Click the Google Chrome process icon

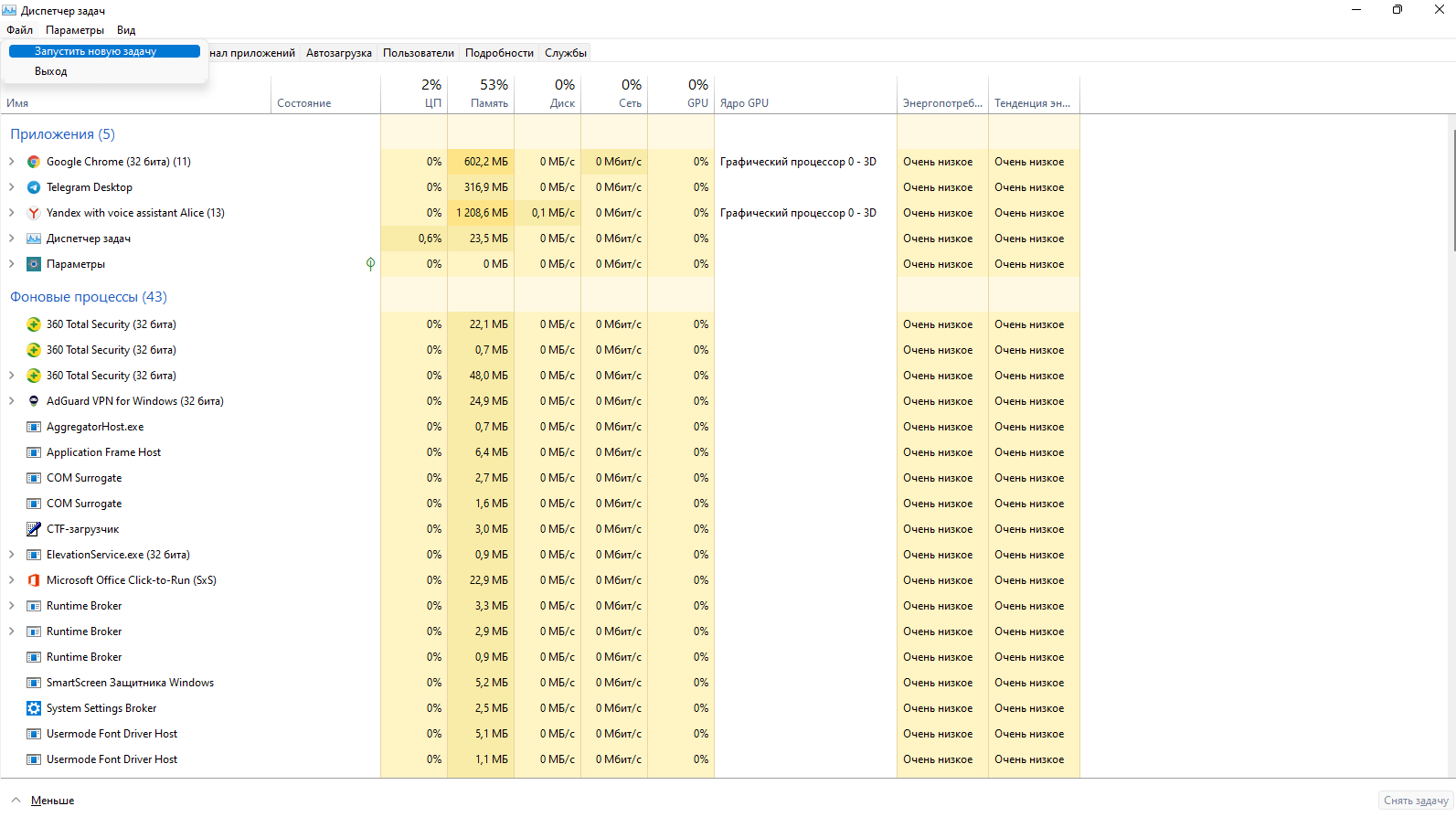point(34,162)
